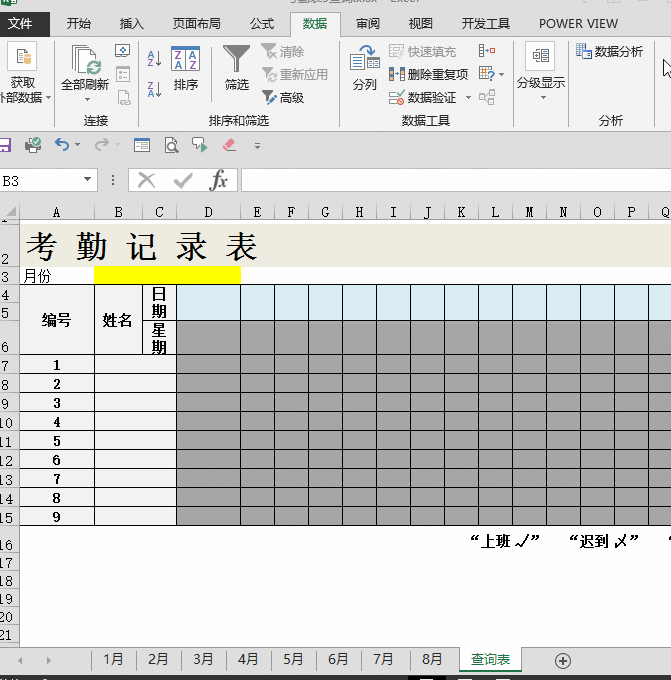Click the undo arrow in quick access toolbar
Image resolution: width=671 pixels, height=680 pixels.
[62, 145]
